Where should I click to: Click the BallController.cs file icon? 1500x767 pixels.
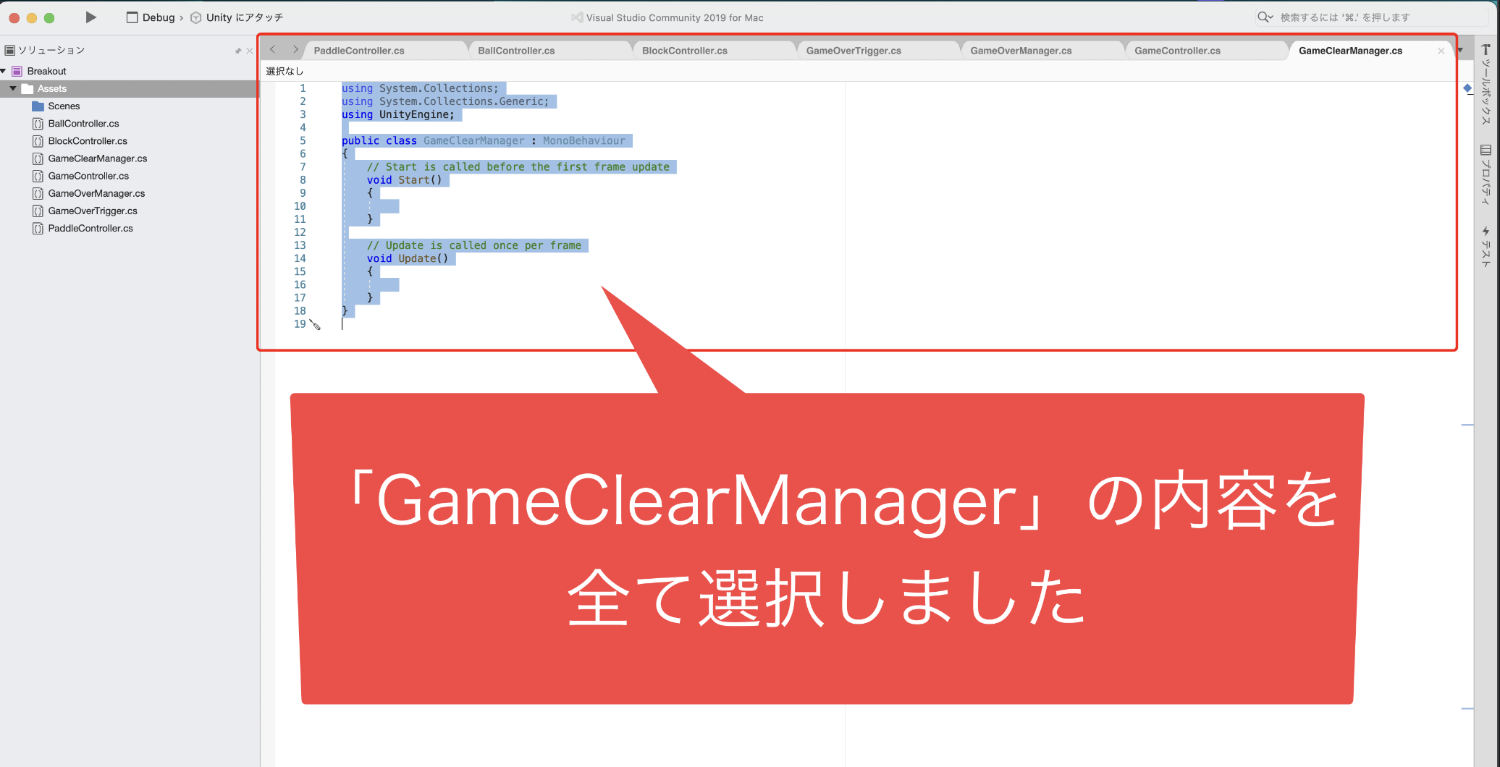(38, 123)
